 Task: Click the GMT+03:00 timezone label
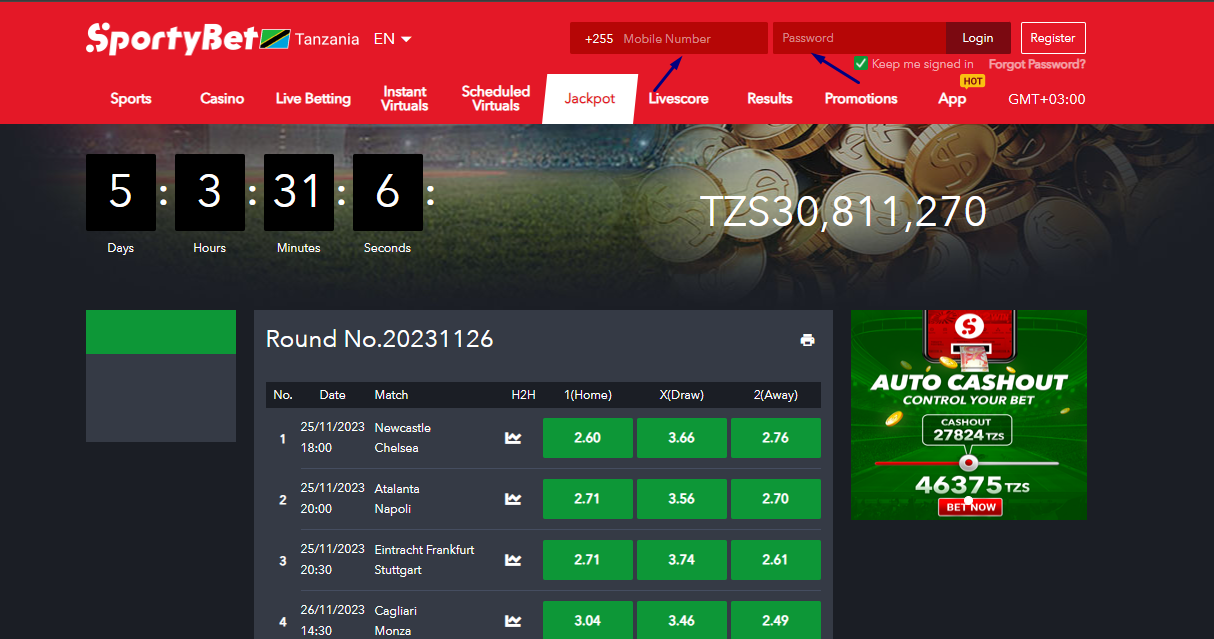pyautogui.click(x=1047, y=99)
